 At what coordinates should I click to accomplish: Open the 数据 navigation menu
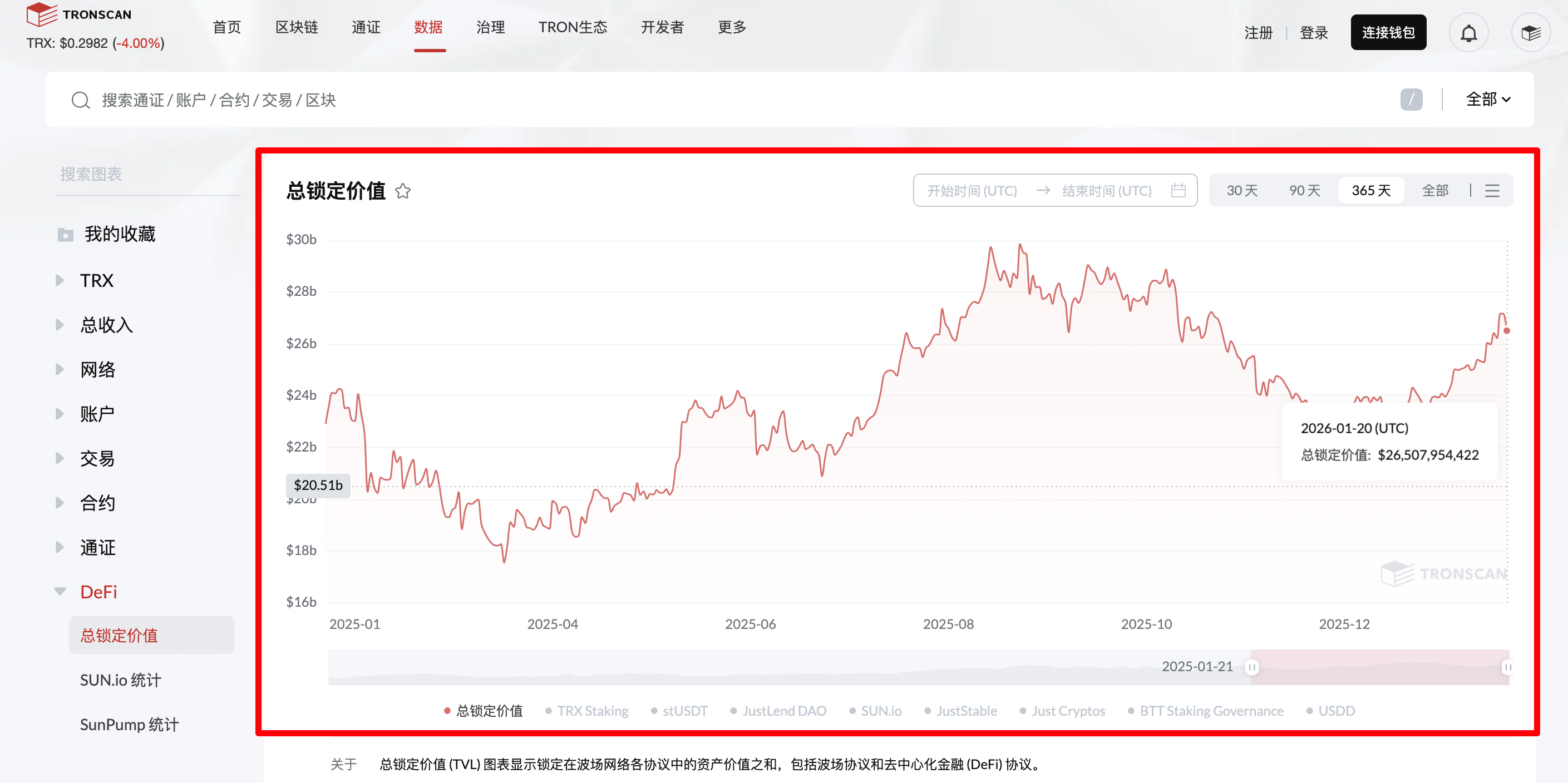point(428,27)
